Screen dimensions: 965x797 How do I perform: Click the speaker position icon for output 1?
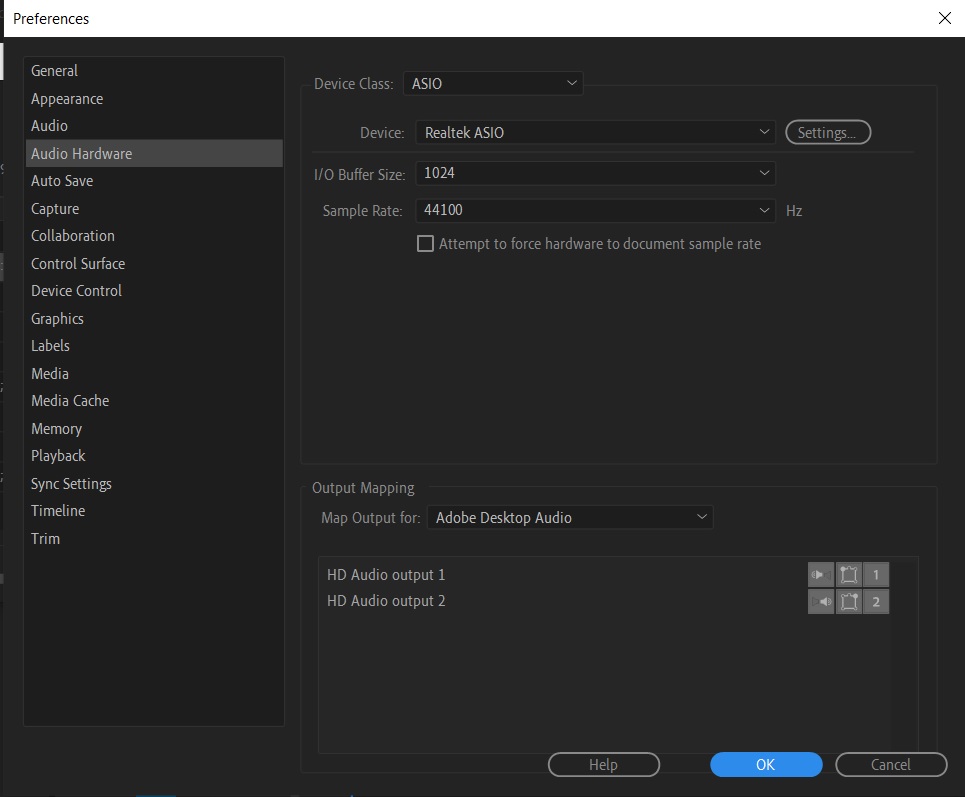coord(848,574)
